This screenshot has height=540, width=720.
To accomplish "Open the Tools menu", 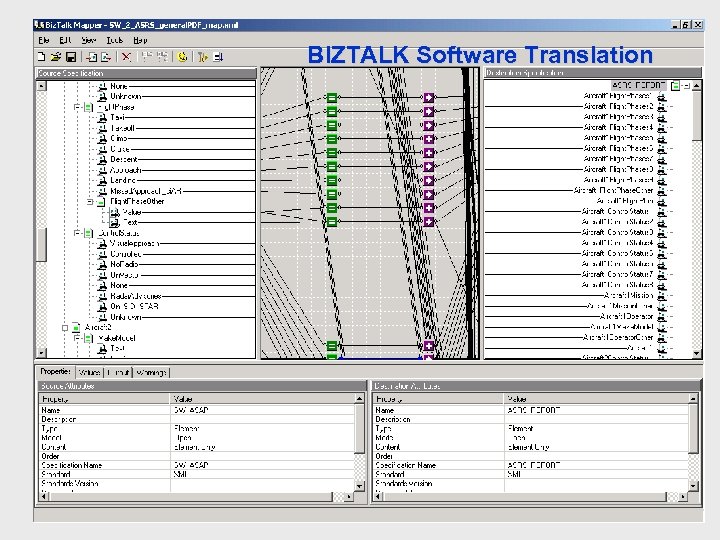I will [x=114, y=40].
